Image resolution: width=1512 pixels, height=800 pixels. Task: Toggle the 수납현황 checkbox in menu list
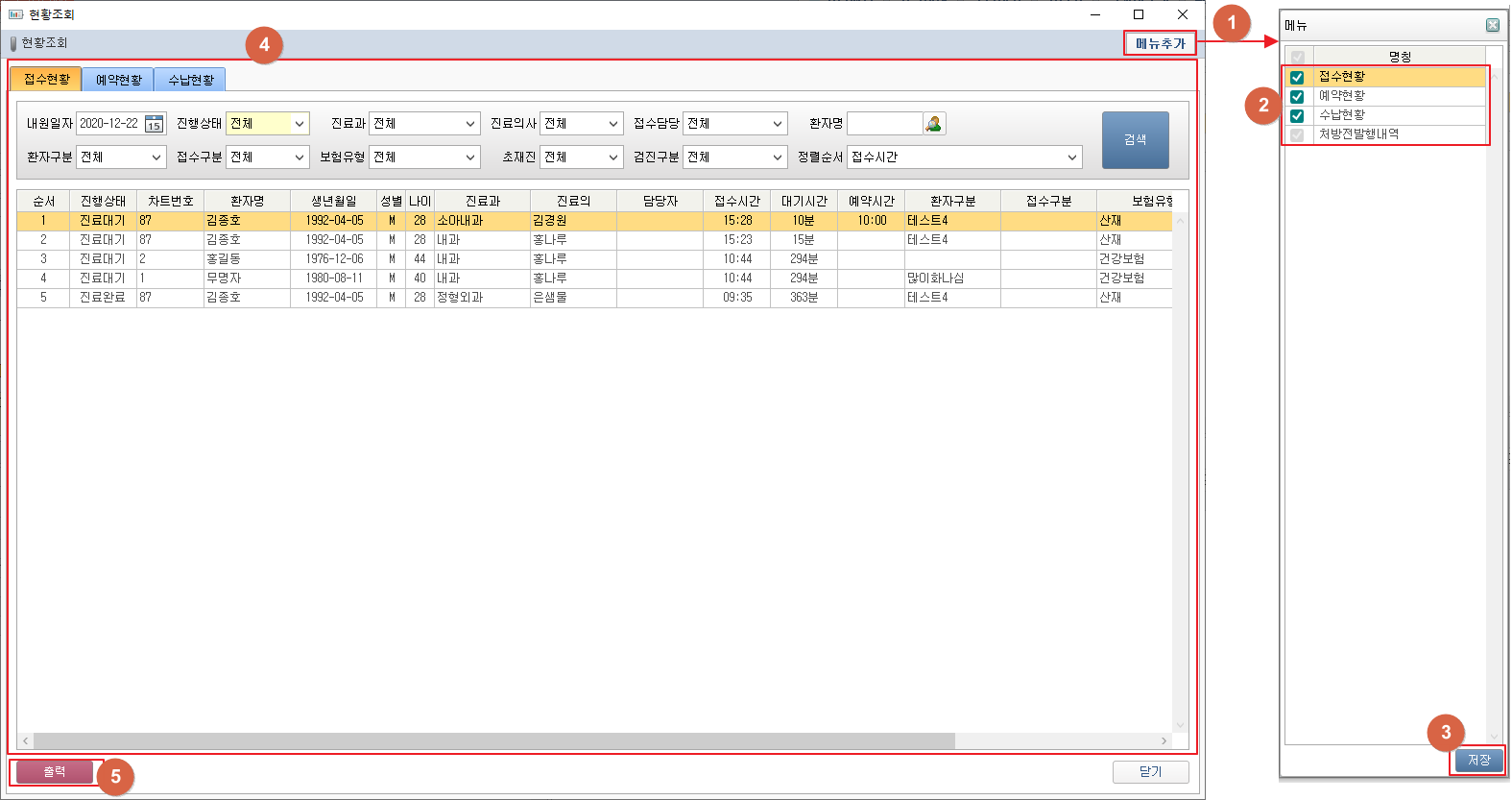[1297, 116]
